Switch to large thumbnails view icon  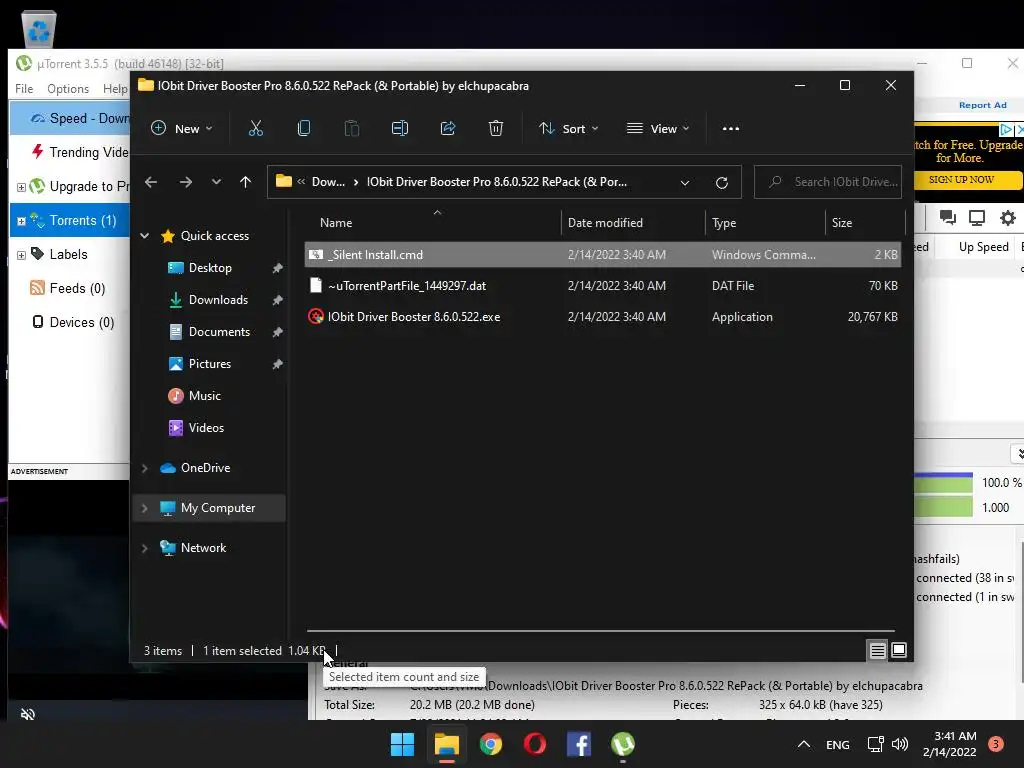[x=899, y=650]
